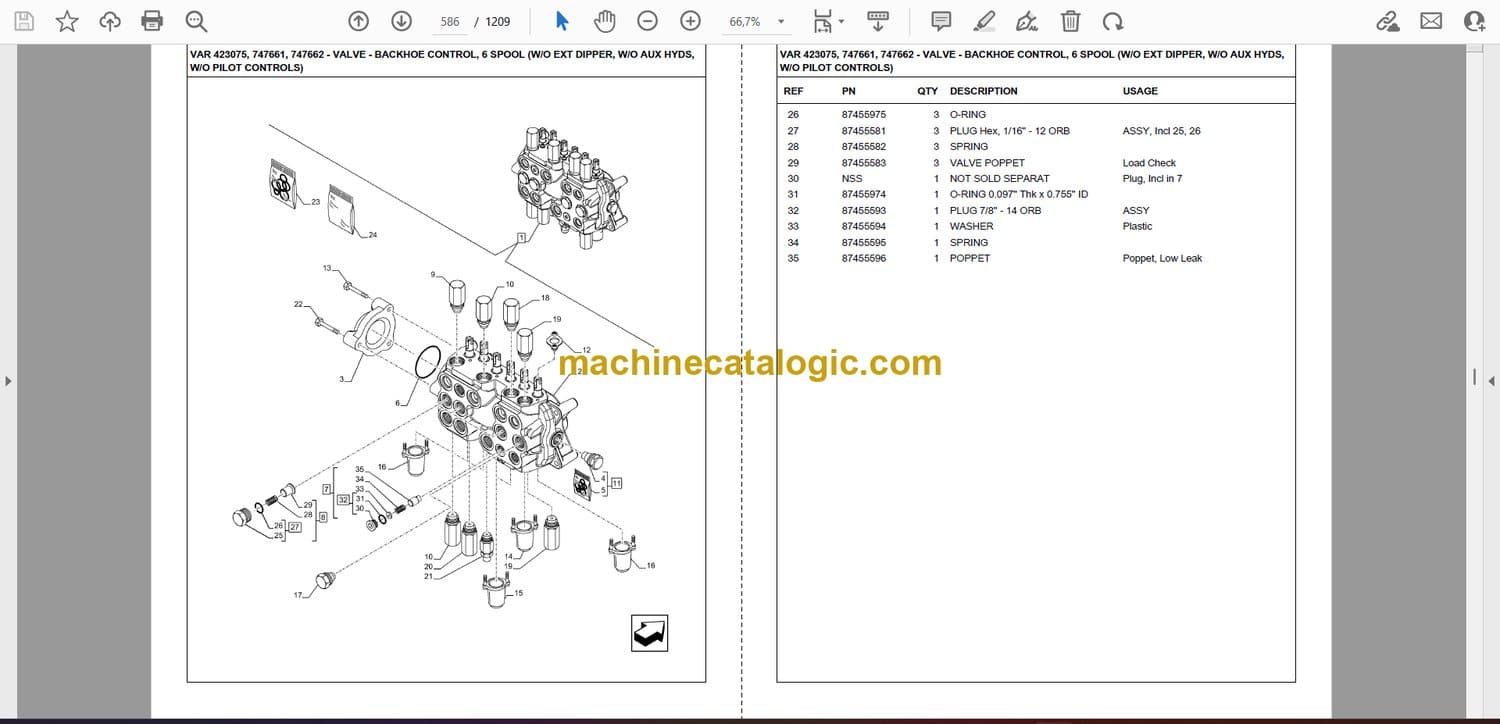Click callout number 24 in the diagram
Image resolution: width=1500 pixels, height=724 pixels.
372,235
